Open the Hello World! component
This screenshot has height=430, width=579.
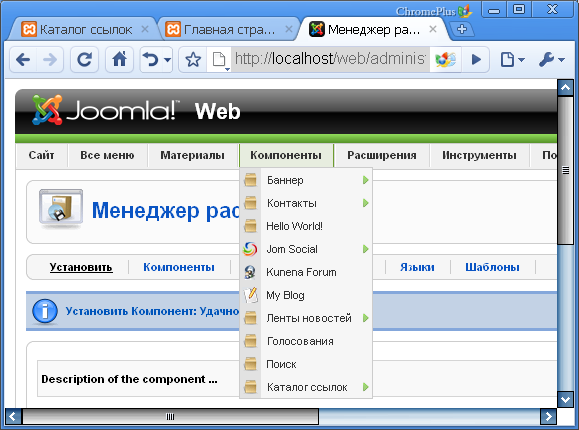294,226
